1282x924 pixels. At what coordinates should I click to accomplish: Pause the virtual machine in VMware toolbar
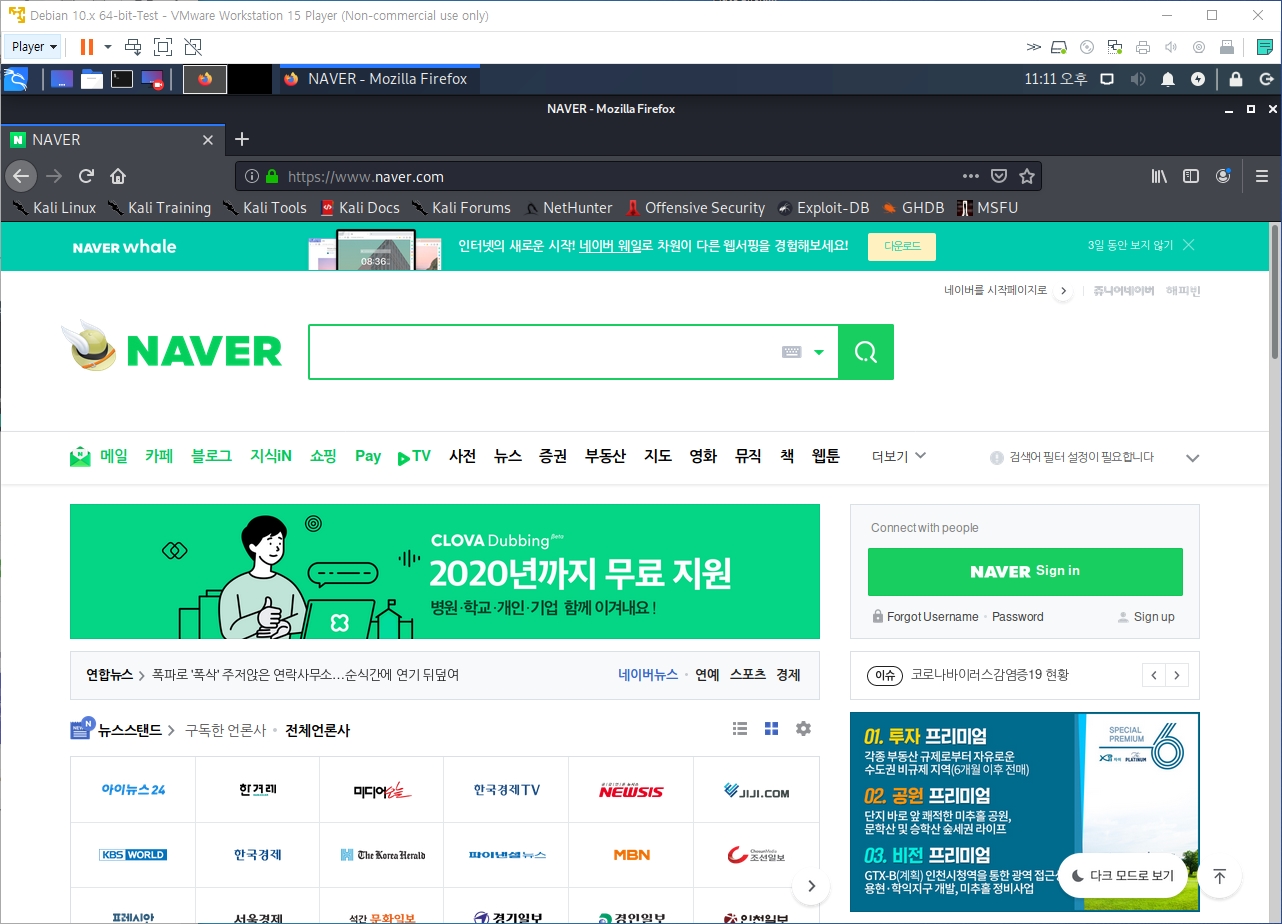tap(87, 47)
